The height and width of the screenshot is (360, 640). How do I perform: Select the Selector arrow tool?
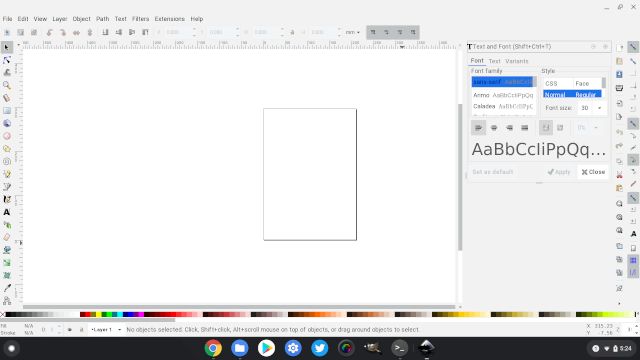coord(7,47)
